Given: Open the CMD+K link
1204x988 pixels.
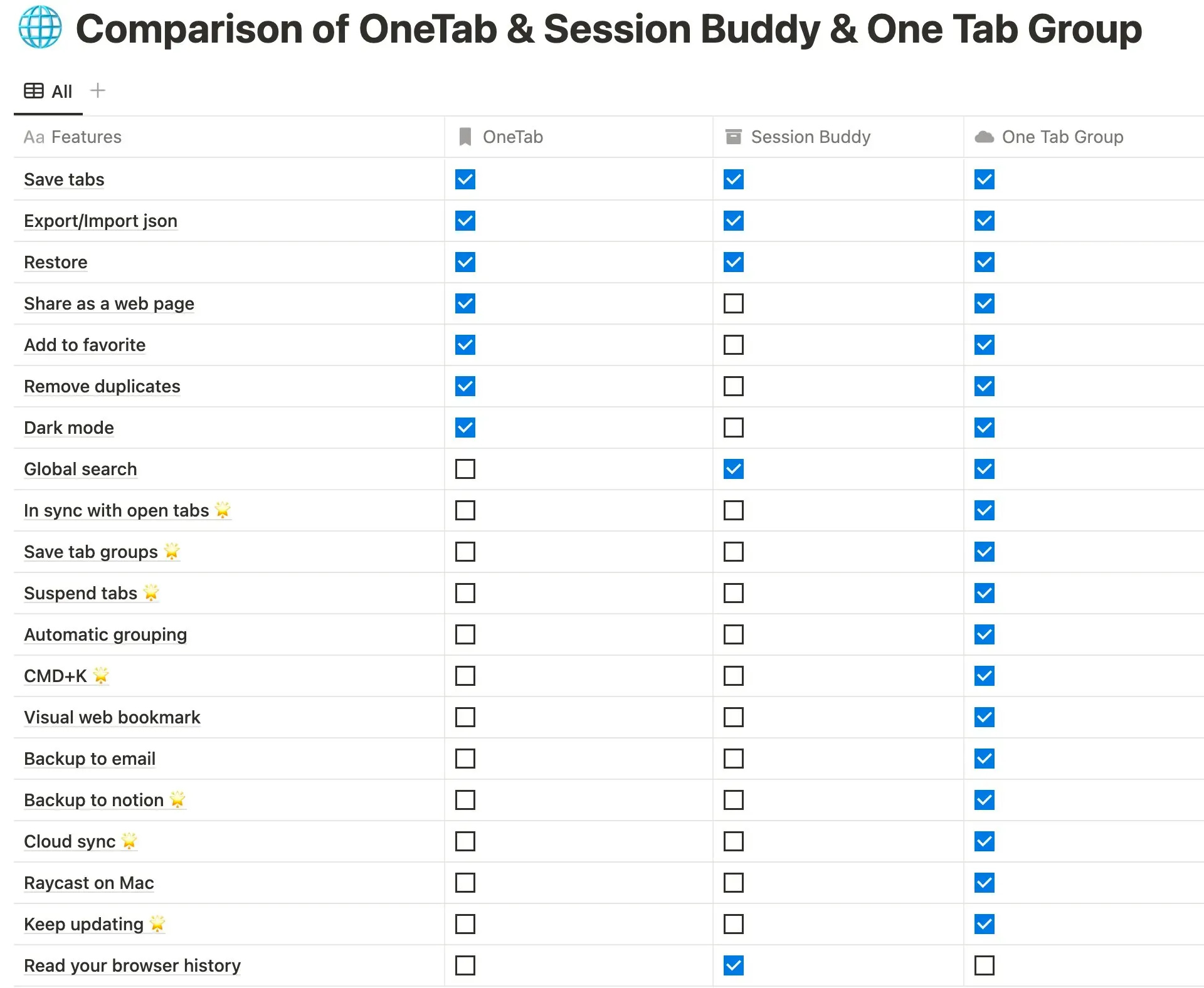Looking at the screenshot, I should 55,676.
